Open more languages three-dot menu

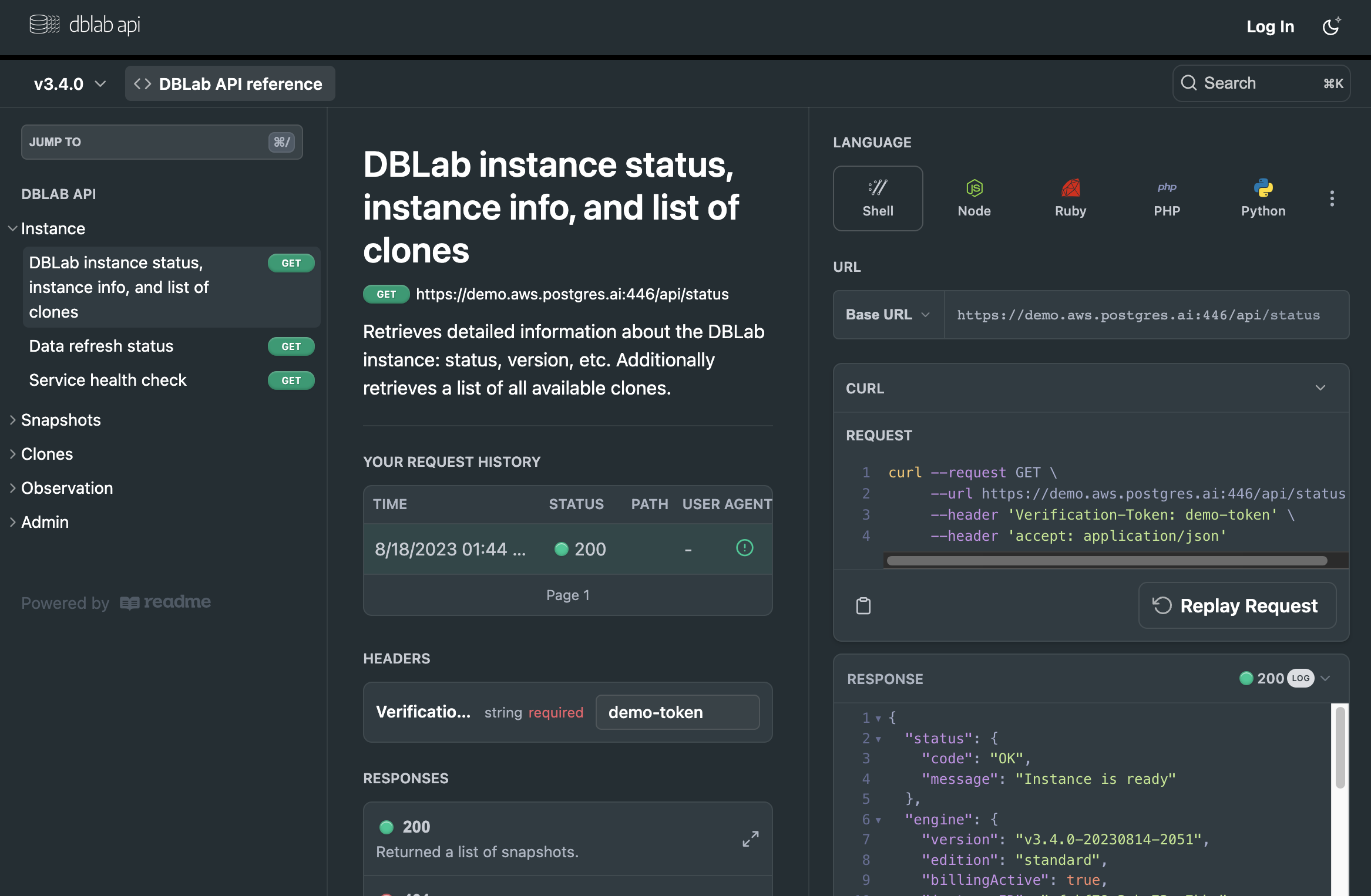point(1332,198)
